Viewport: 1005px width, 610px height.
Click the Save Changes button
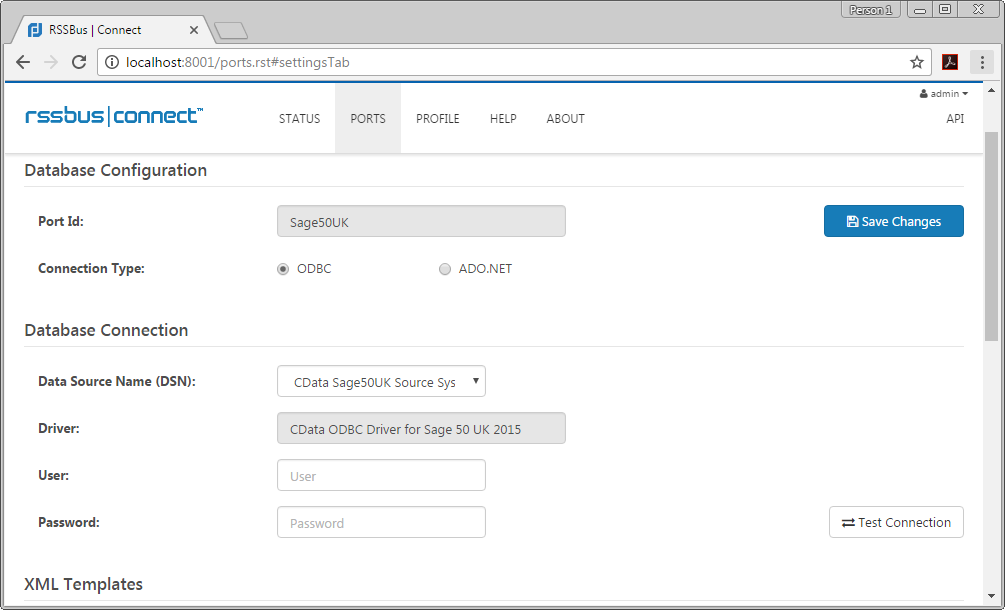click(x=893, y=221)
